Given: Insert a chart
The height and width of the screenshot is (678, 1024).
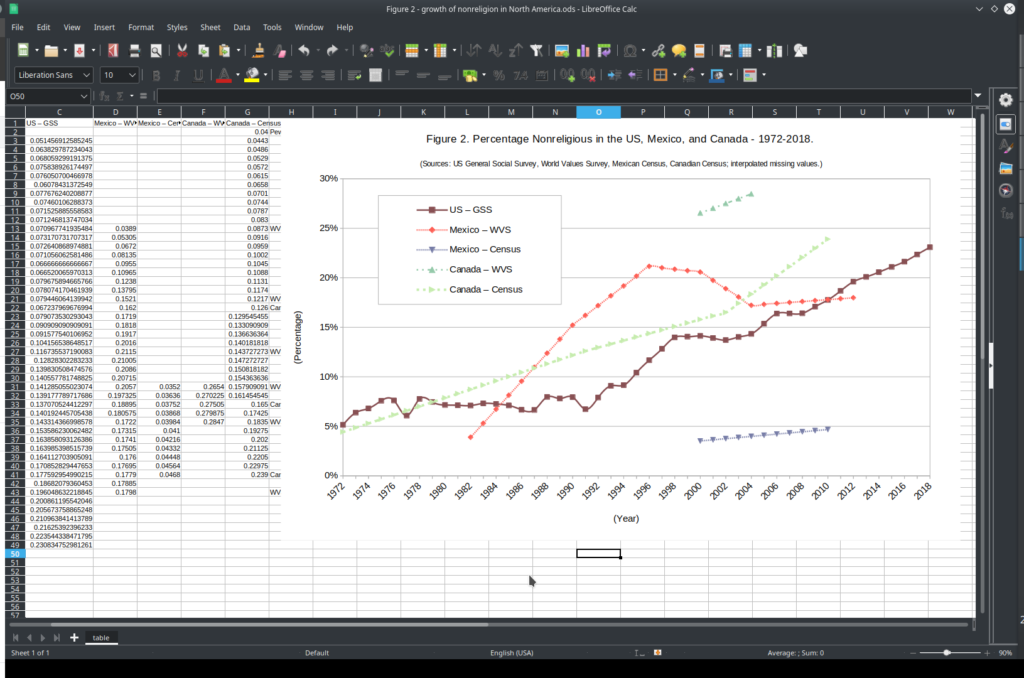Looking at the screenshot, I should pyautogui.click(x=583, y=51).
